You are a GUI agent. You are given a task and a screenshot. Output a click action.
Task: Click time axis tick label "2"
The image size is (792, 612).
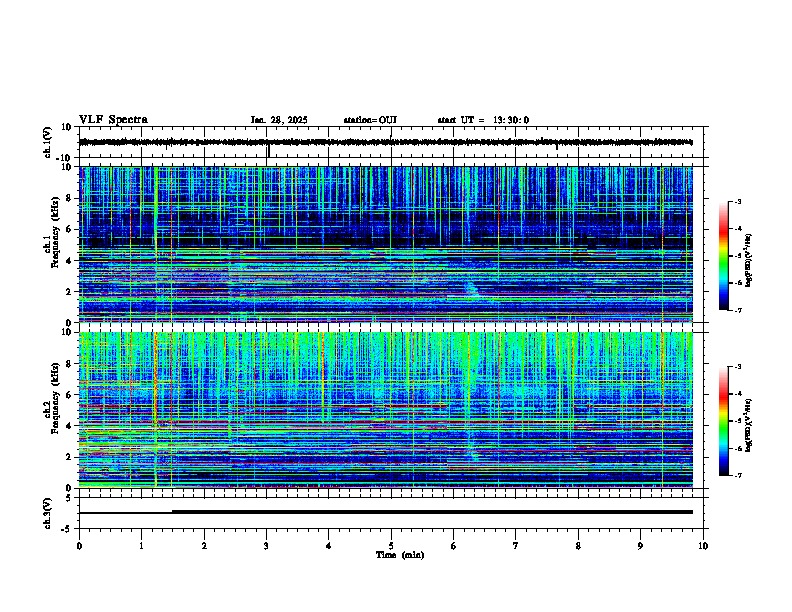pyautogui.click(x=204, y=546)
